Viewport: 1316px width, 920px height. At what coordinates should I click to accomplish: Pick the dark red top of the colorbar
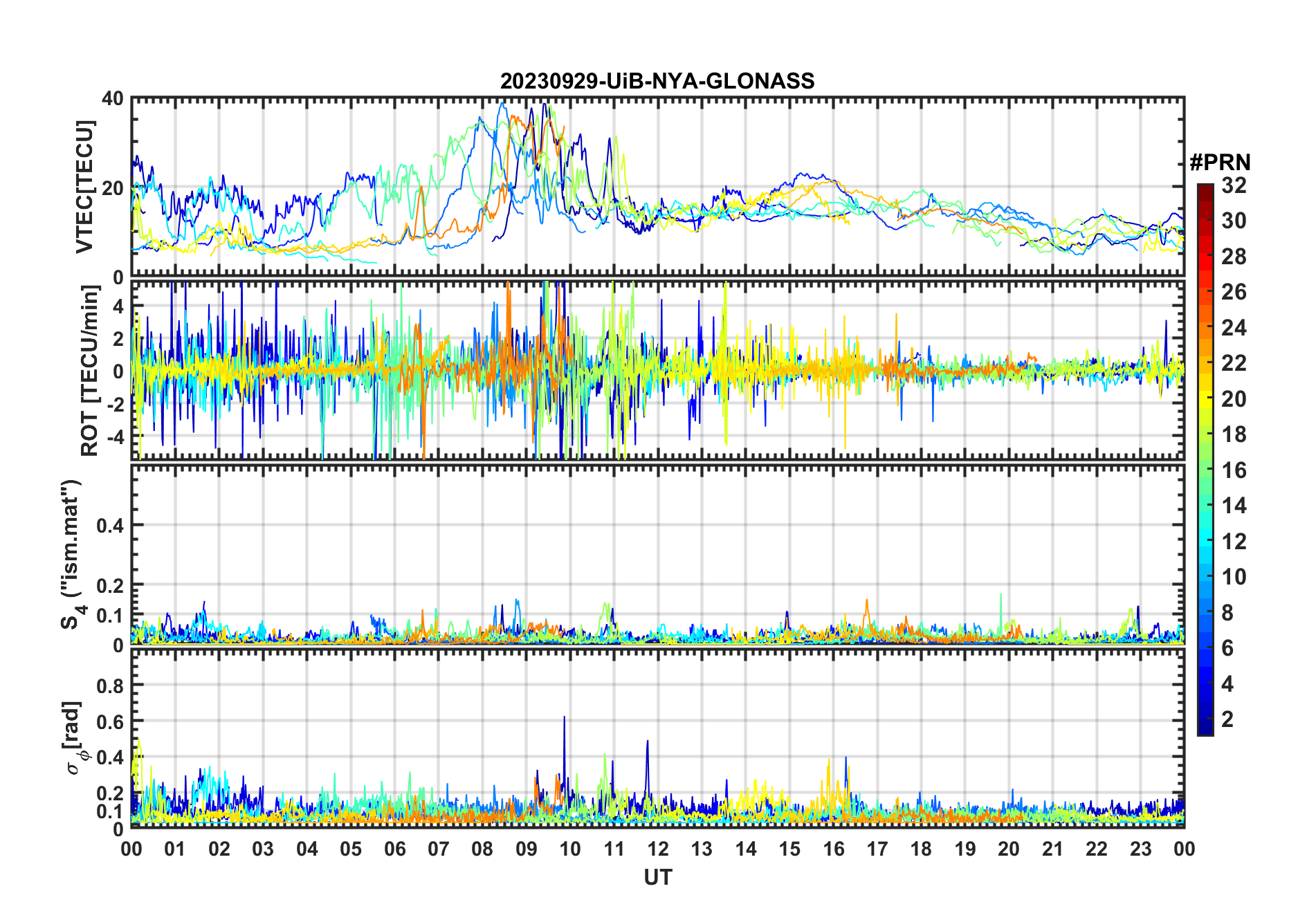(x=1205, y=190)
